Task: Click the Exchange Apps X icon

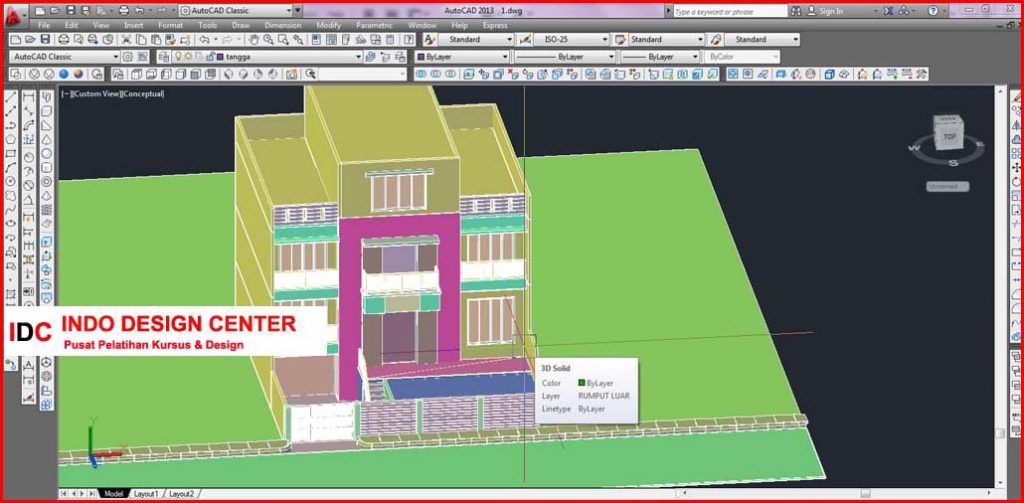Action: click(888, 11)
